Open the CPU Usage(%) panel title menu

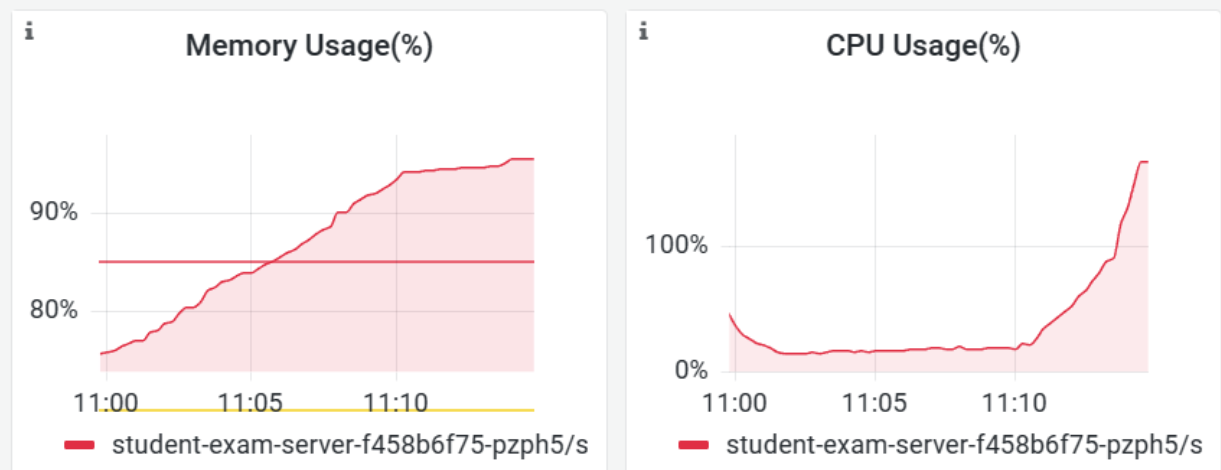(x=923, y=46)
